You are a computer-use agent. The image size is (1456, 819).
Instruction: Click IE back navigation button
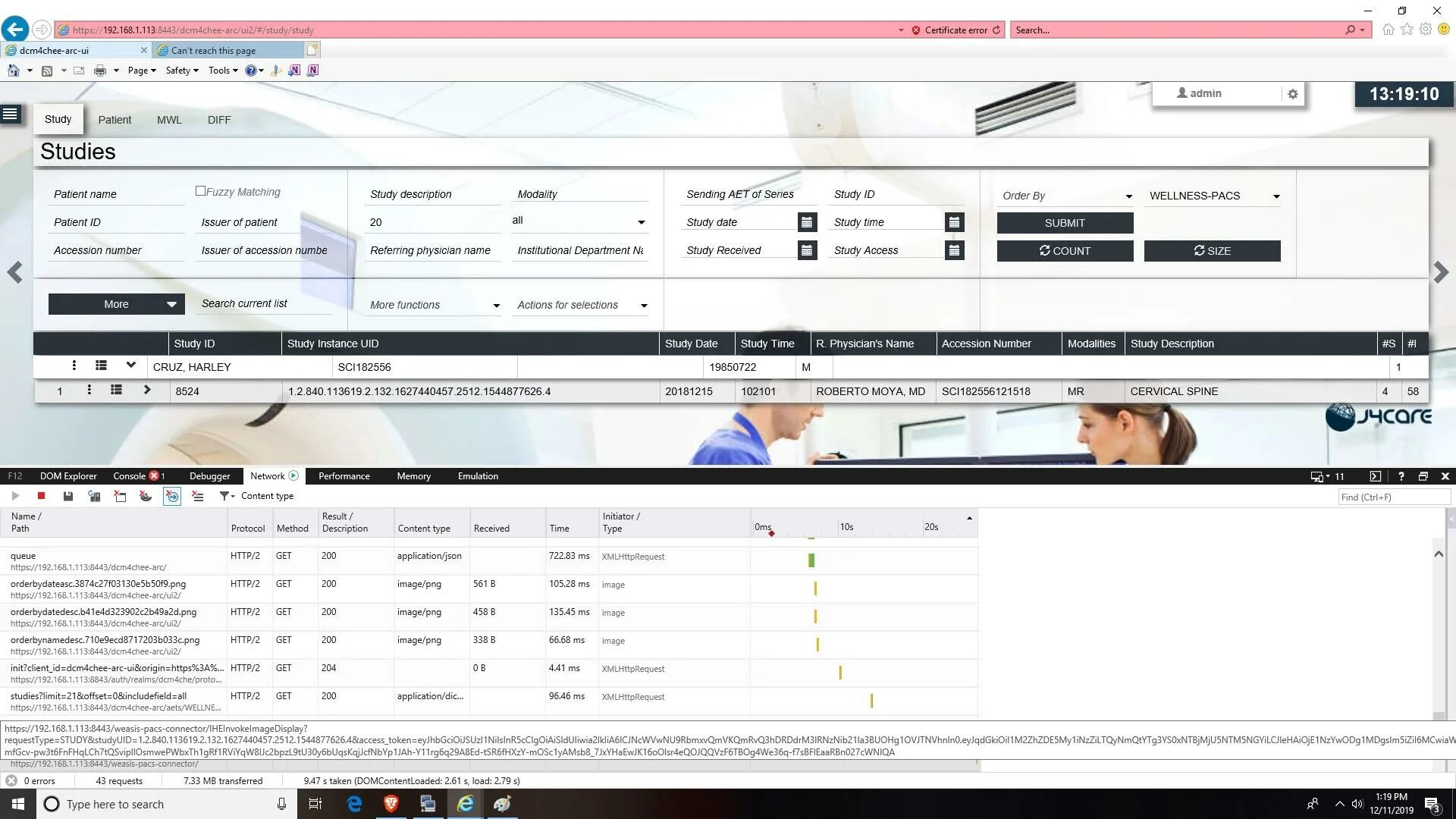pos(15,30)
